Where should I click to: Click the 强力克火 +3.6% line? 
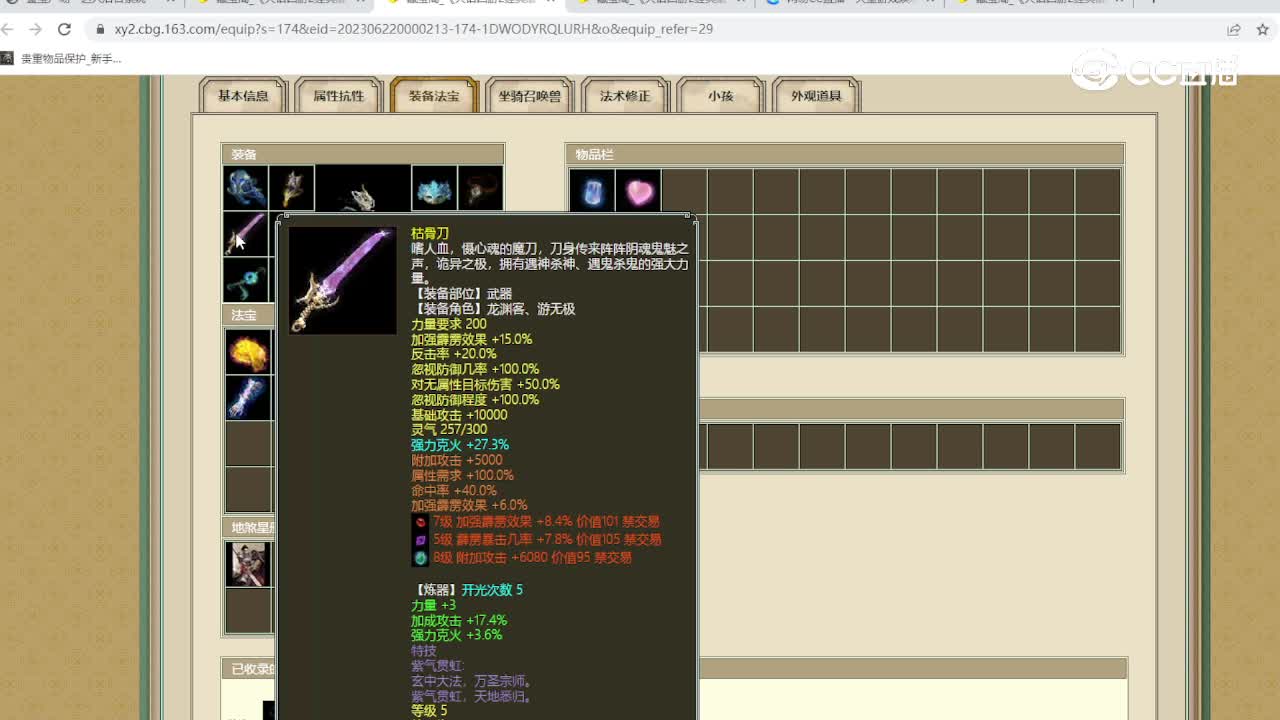tap(457, 635)
